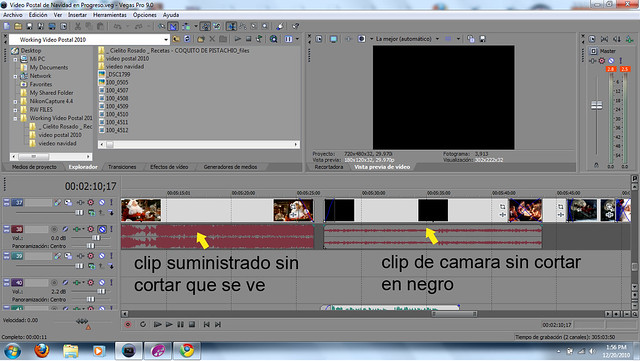
Task: Open Google Chrome from the Windows taskbar
Action: 187,351
